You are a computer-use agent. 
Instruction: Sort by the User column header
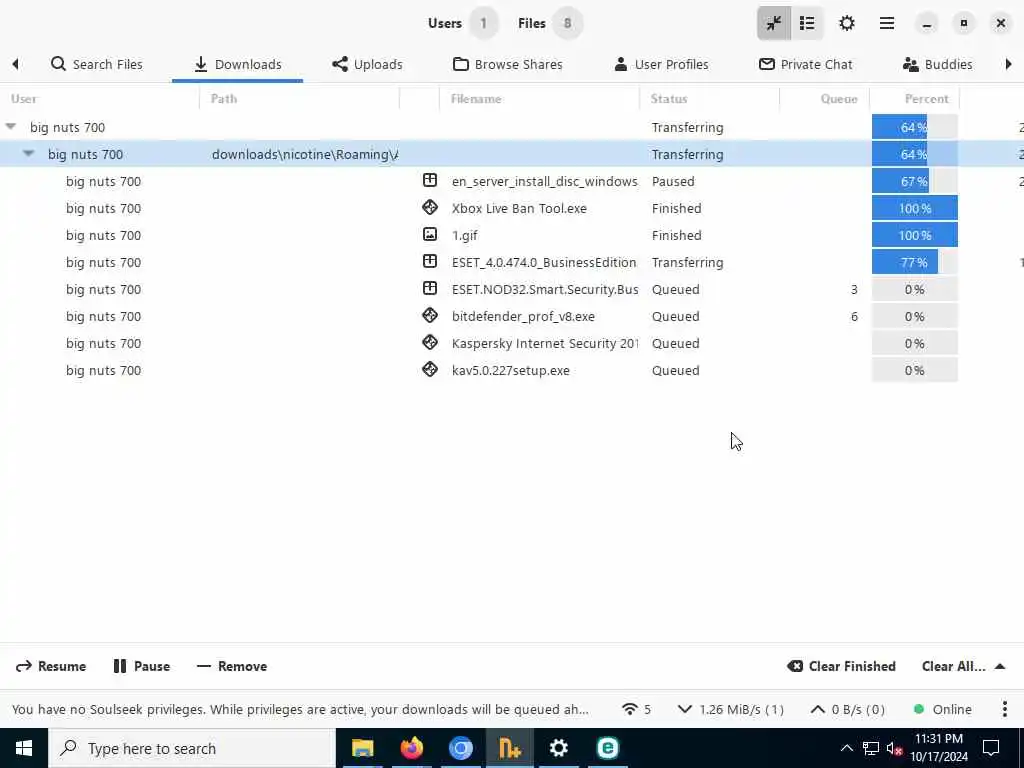(x=99, y=99)
